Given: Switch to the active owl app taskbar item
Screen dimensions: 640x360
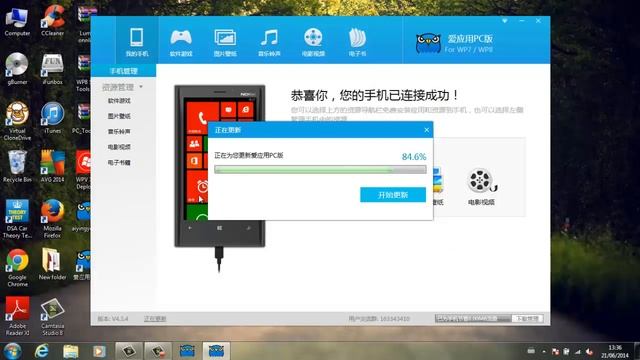Looking at the screenshot, I should point(216,351).
